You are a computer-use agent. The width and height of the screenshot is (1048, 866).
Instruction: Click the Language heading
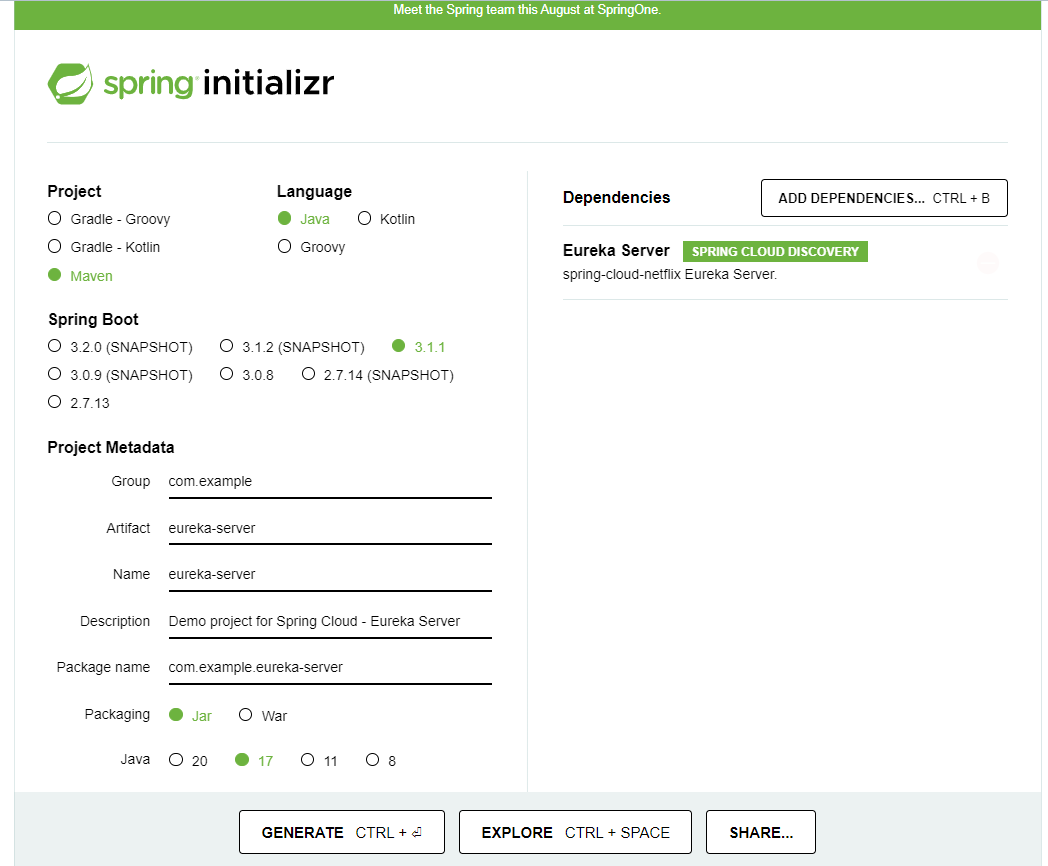pyautogui.click(x=314, y=191)
